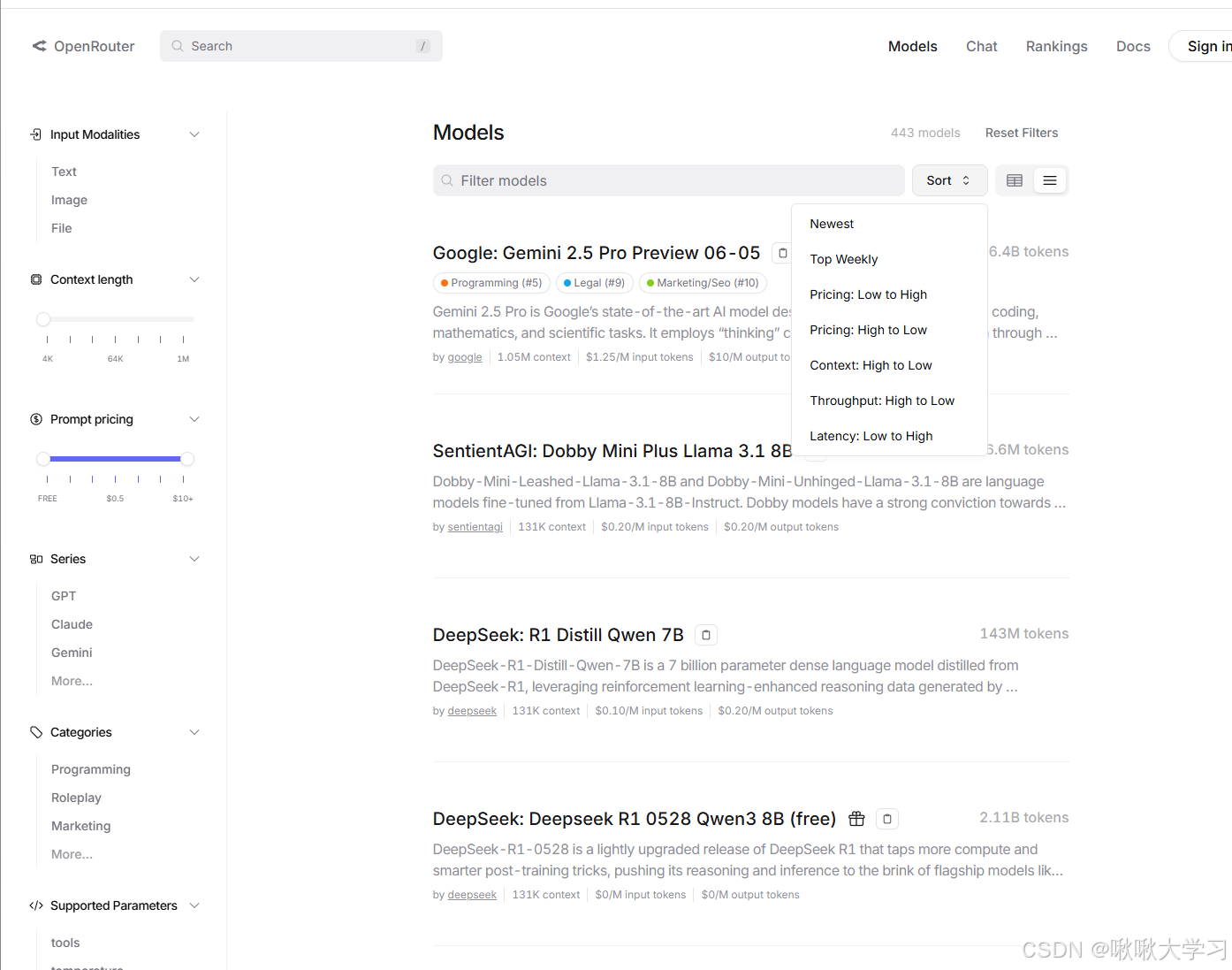1232x970 pixels.
Task: Click the Filter models magnifier icon
Action: click(447, 180)
